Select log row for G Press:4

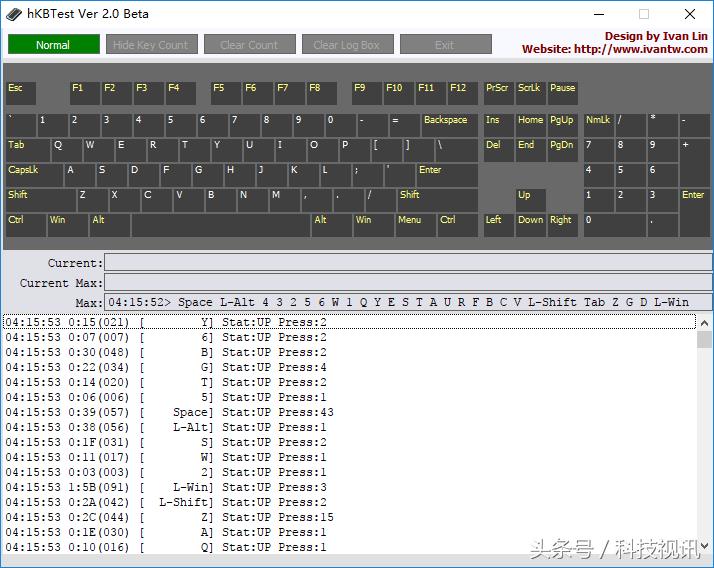point(349,367)
